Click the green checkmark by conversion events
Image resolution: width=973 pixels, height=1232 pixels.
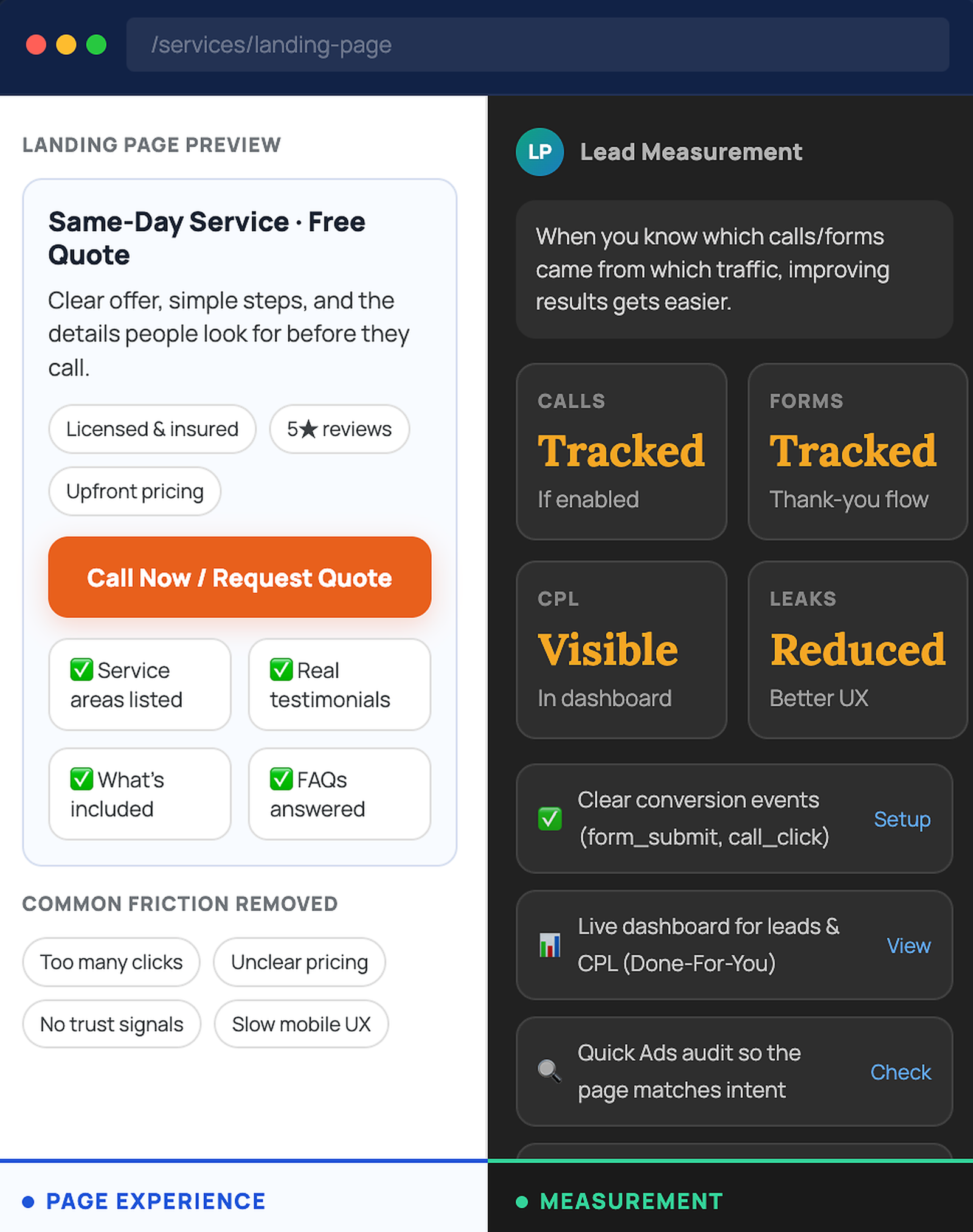pyautogui.click(x=550, y=818)
